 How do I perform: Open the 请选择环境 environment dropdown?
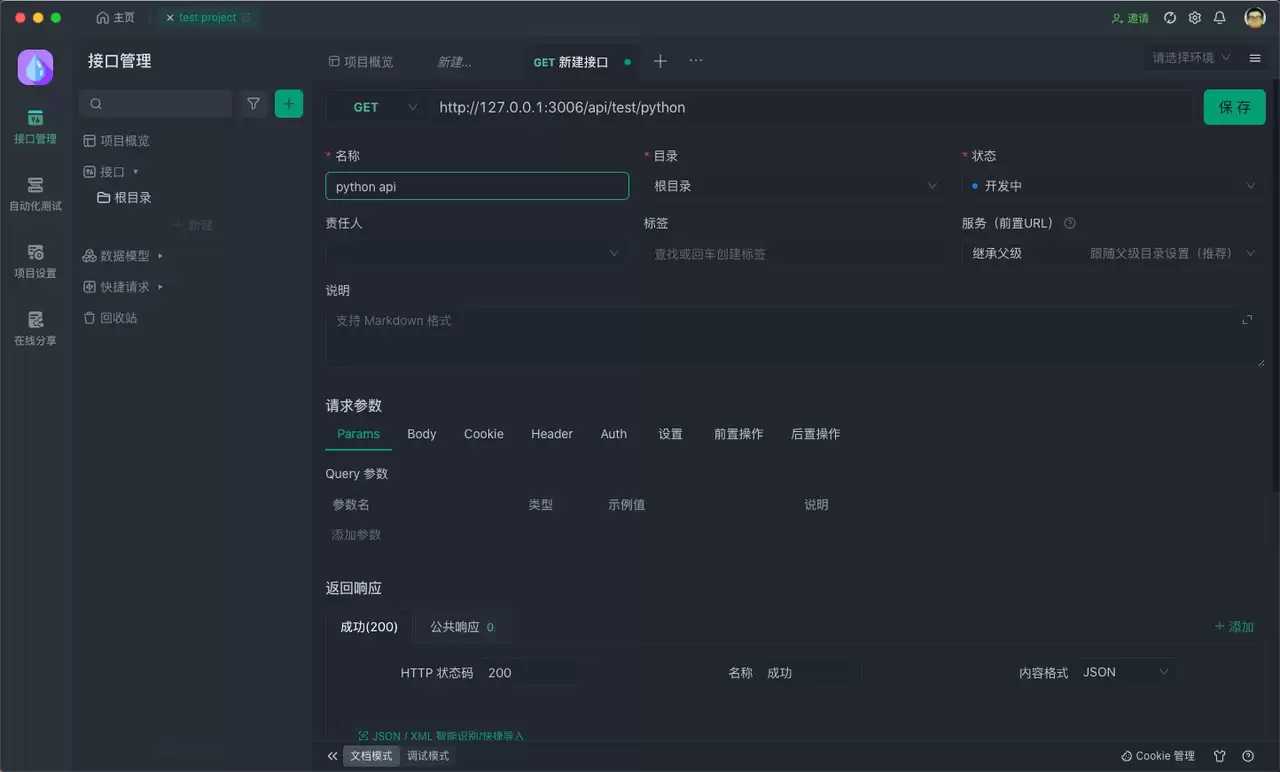click(x=1191, y=58)
